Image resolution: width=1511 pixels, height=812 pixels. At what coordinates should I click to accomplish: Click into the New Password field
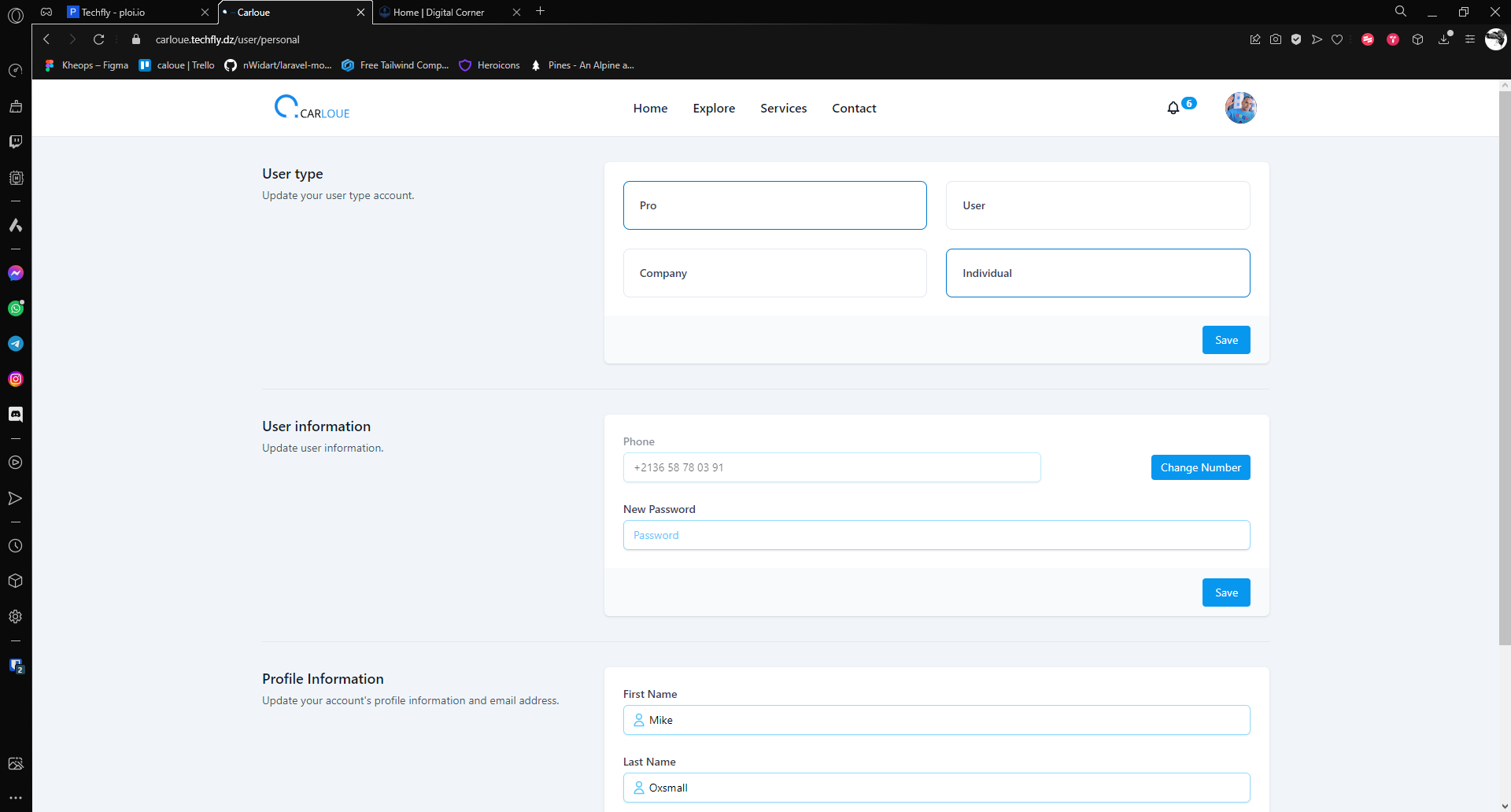[936, 535]
